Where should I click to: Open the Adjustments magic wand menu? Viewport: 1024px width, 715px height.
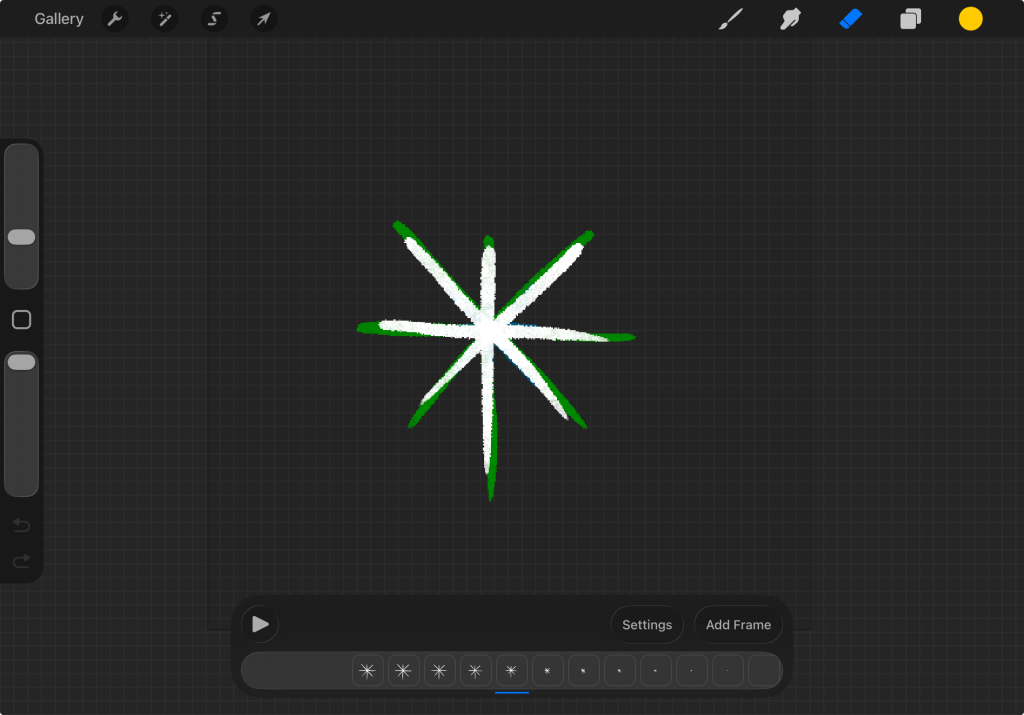point(164,19)
